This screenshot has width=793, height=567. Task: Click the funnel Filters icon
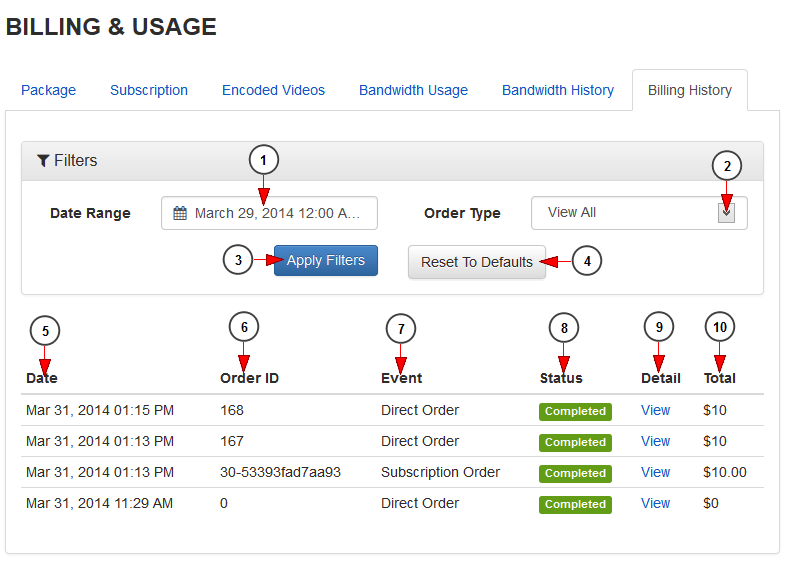[43, 160]
